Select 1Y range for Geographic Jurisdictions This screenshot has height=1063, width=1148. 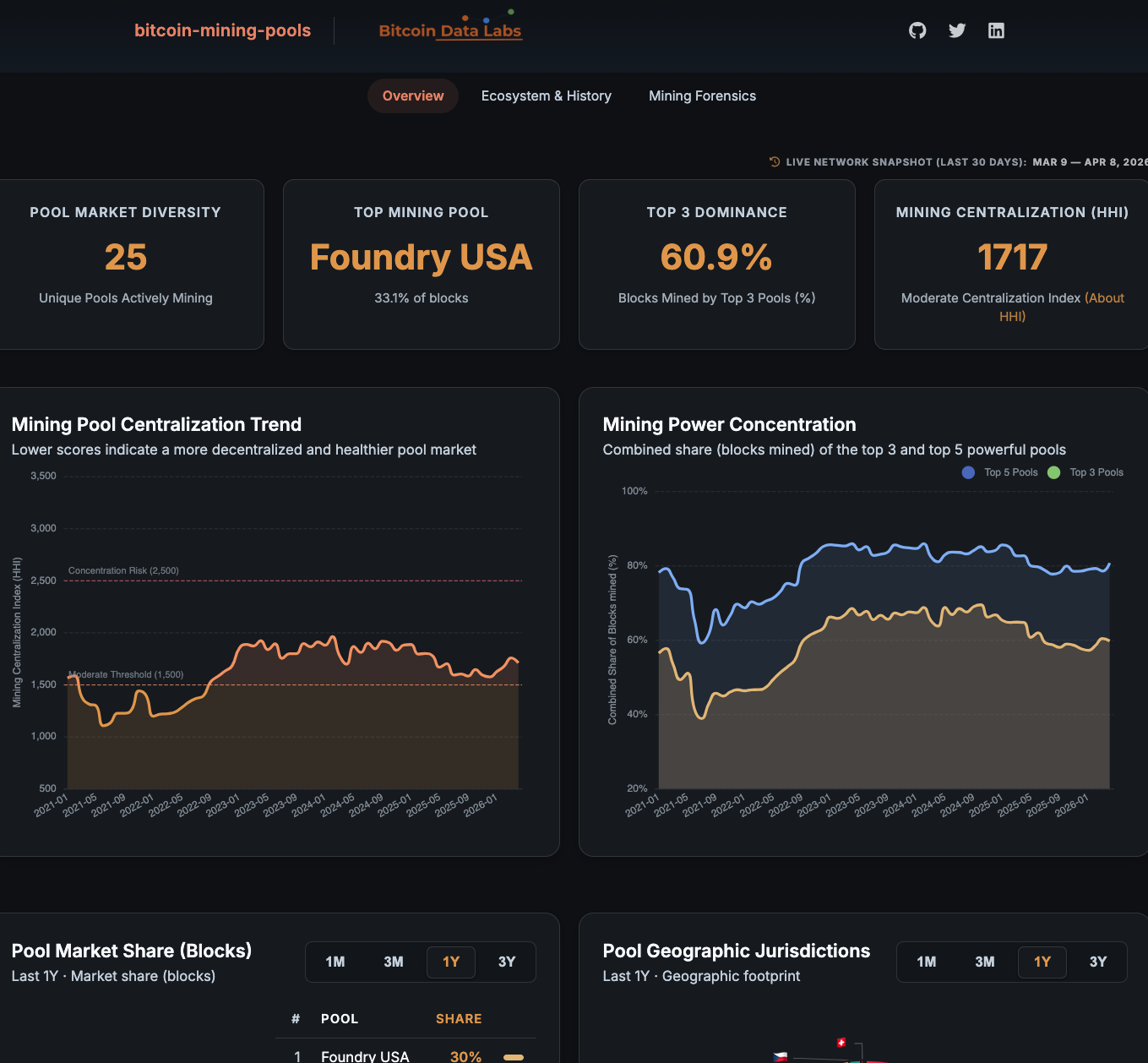click(1042, 962)
